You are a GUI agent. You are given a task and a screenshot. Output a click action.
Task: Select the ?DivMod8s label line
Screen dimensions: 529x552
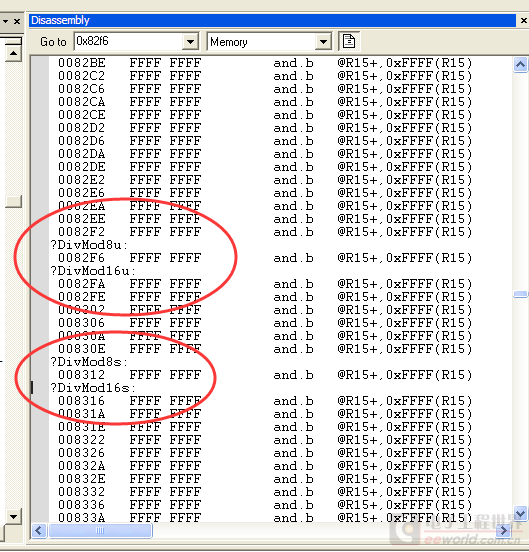tap(89, 362)
